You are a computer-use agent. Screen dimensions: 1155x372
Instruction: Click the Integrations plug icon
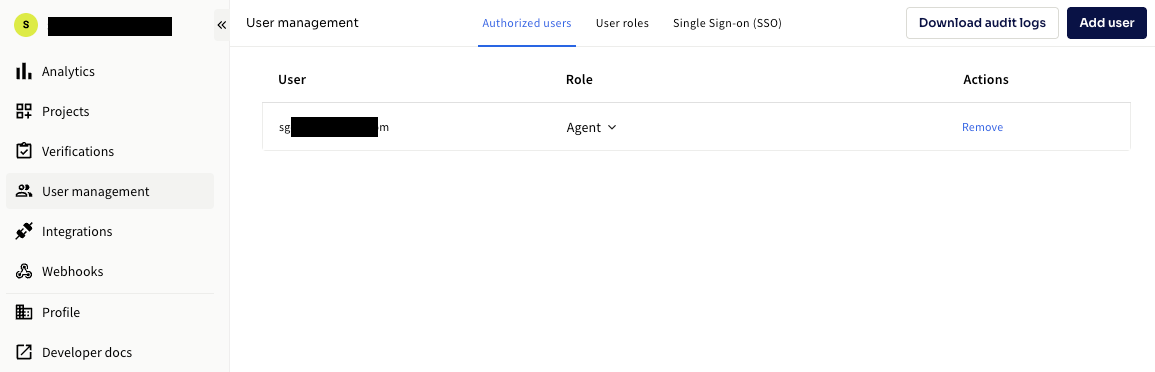click(x=24, y=231)
